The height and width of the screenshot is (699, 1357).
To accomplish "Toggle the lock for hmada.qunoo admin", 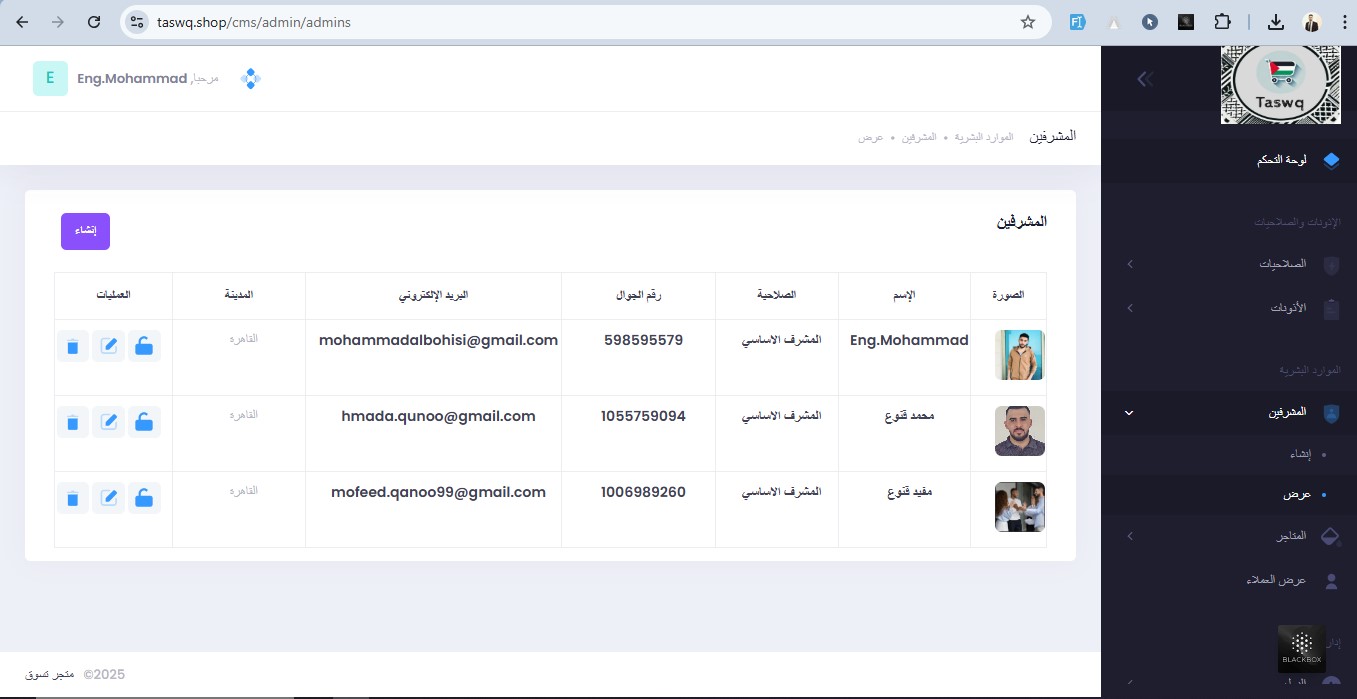I will click(x=144, y=422).
